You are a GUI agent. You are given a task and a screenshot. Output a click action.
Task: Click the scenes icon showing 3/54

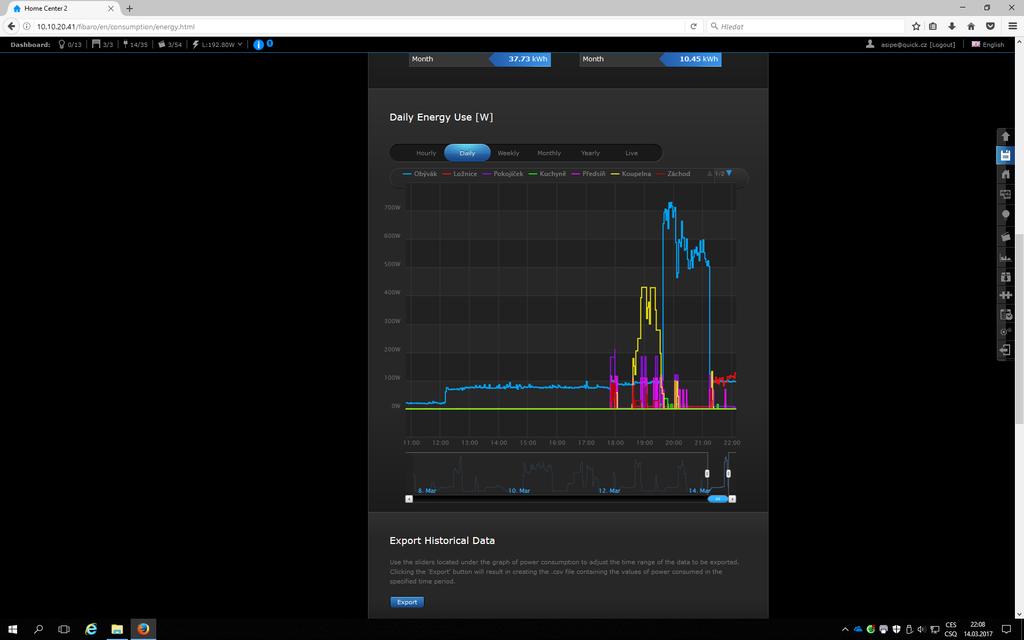coord(161,44)
